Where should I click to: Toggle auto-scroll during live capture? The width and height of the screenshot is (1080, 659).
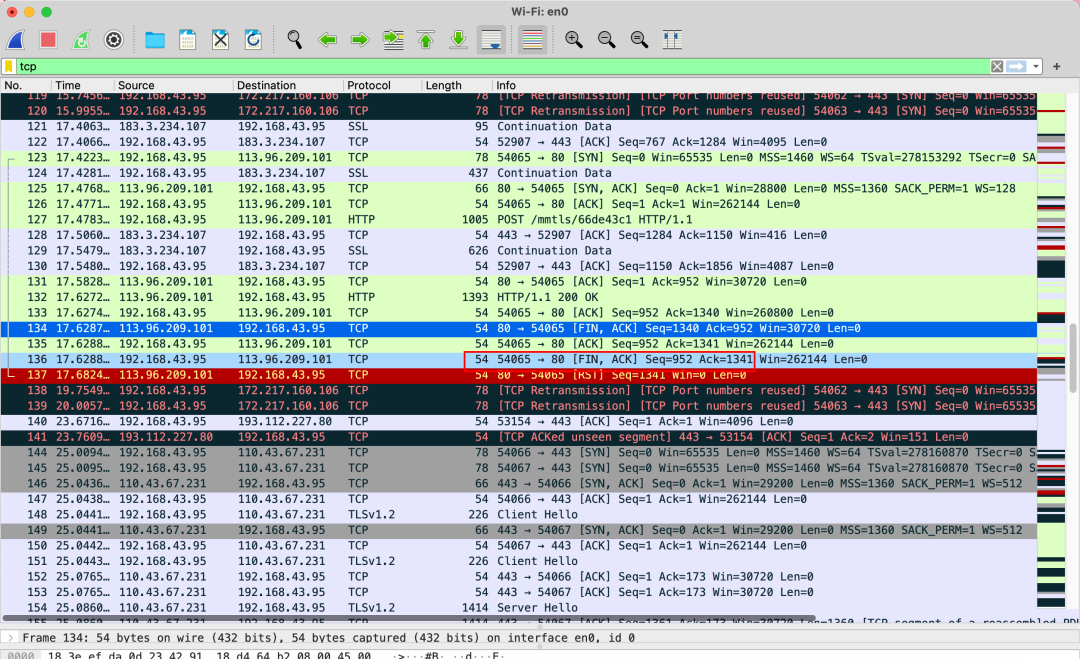[x=491, y=40]
